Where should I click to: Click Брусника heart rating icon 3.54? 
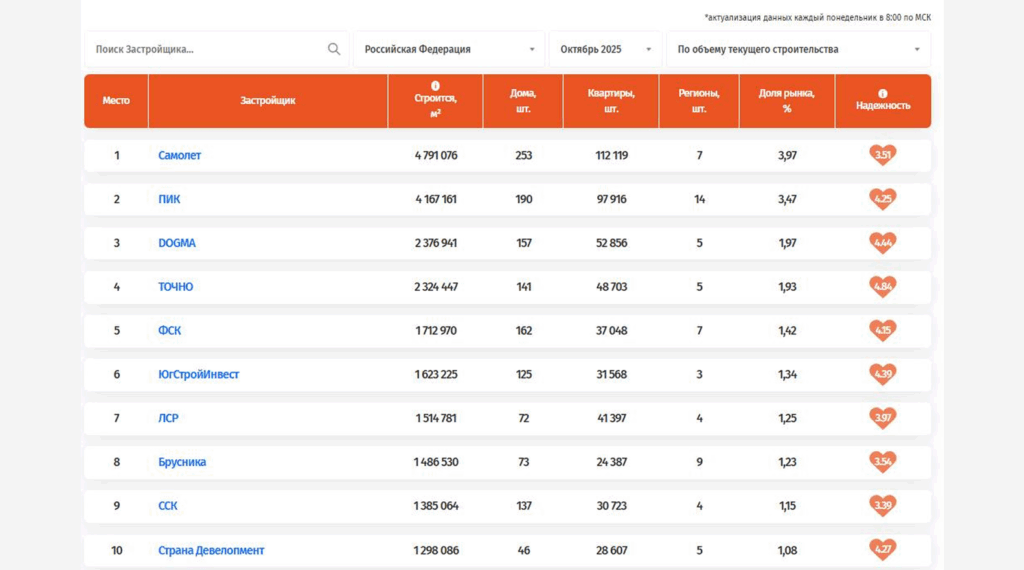tap(882, 462)
